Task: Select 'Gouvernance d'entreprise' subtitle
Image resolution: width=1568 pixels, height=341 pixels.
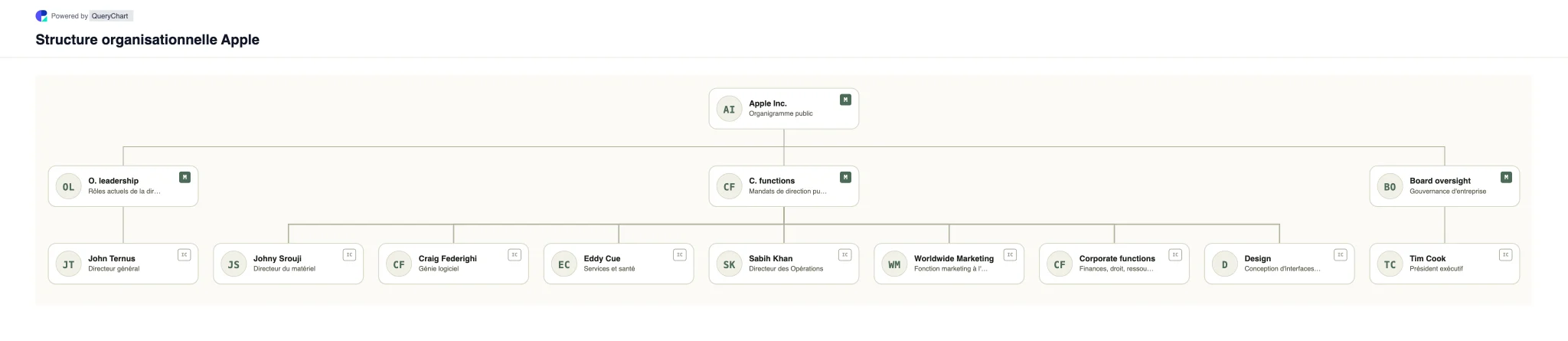Action: pos(1448,192)
